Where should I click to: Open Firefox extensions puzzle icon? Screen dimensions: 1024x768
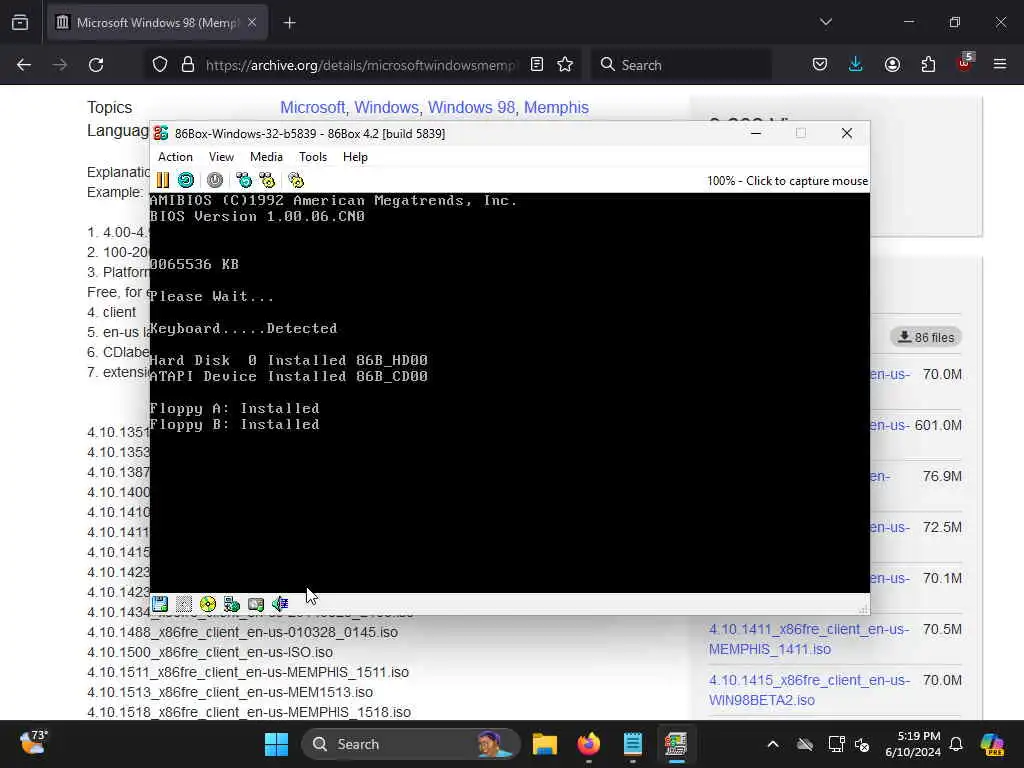(x=928, y=65)
